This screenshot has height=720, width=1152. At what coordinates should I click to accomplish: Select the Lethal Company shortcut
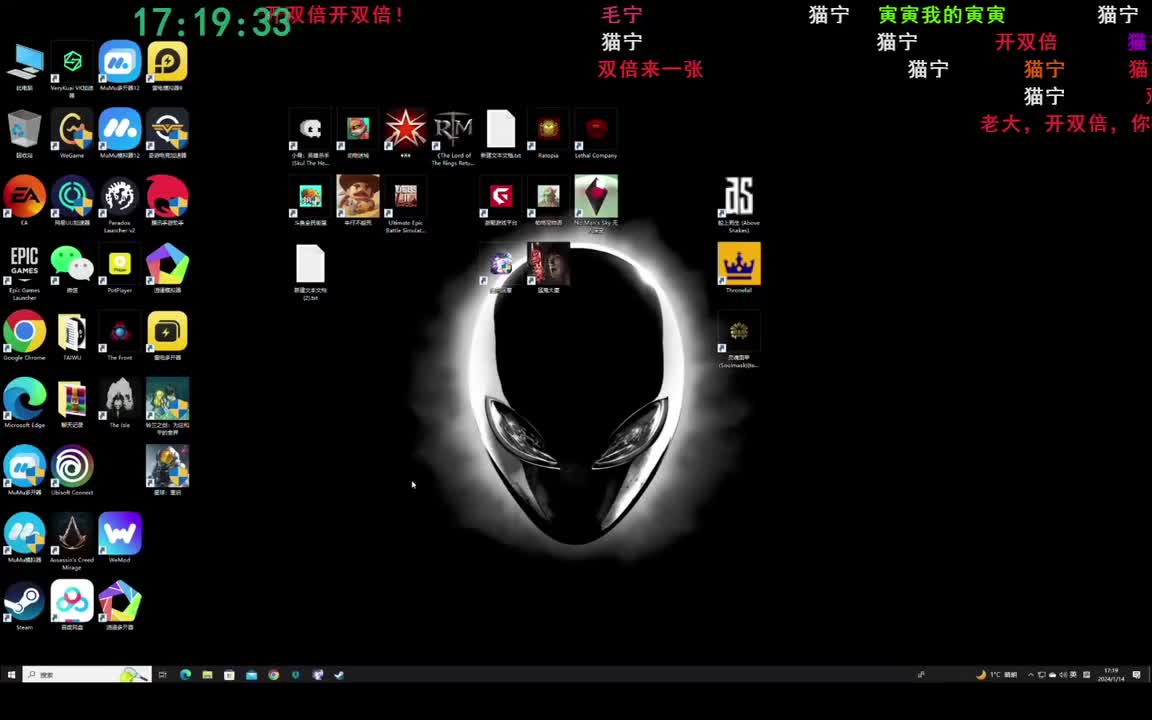(596, 133)
